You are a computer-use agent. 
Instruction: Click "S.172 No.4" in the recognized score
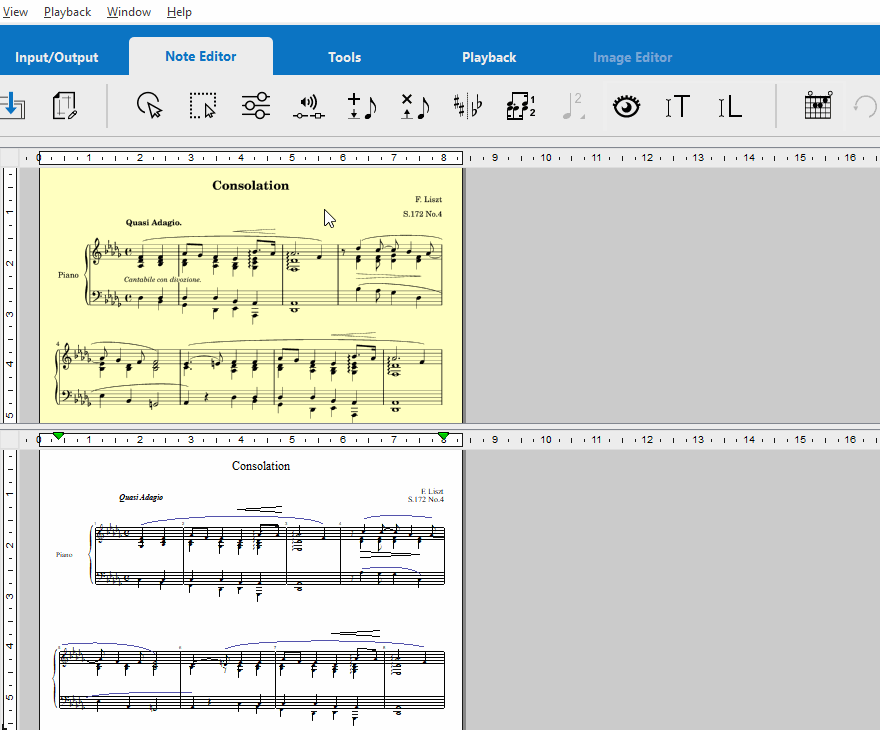(x=425, y=499)
